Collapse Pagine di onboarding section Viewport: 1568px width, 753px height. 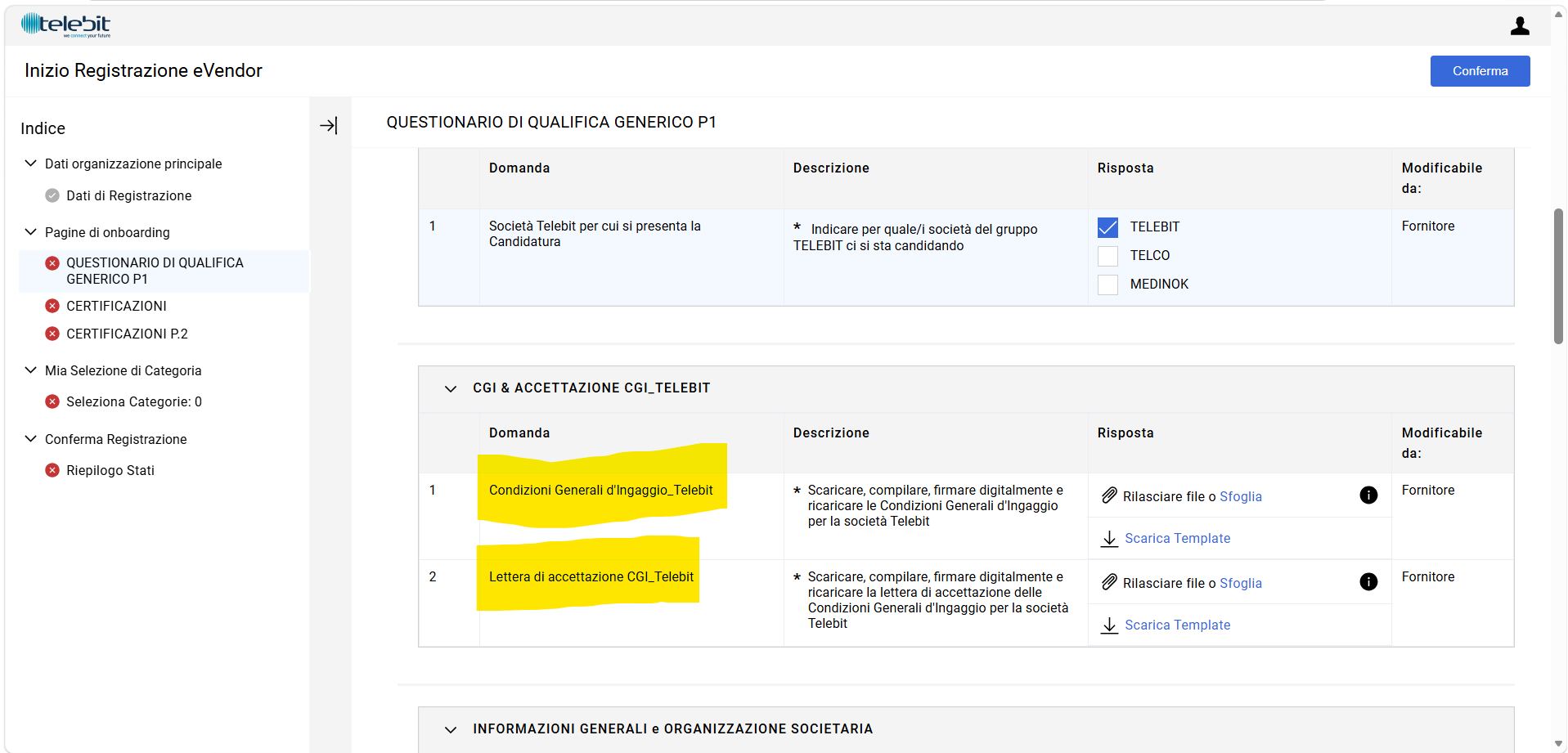tap(31, 232)
